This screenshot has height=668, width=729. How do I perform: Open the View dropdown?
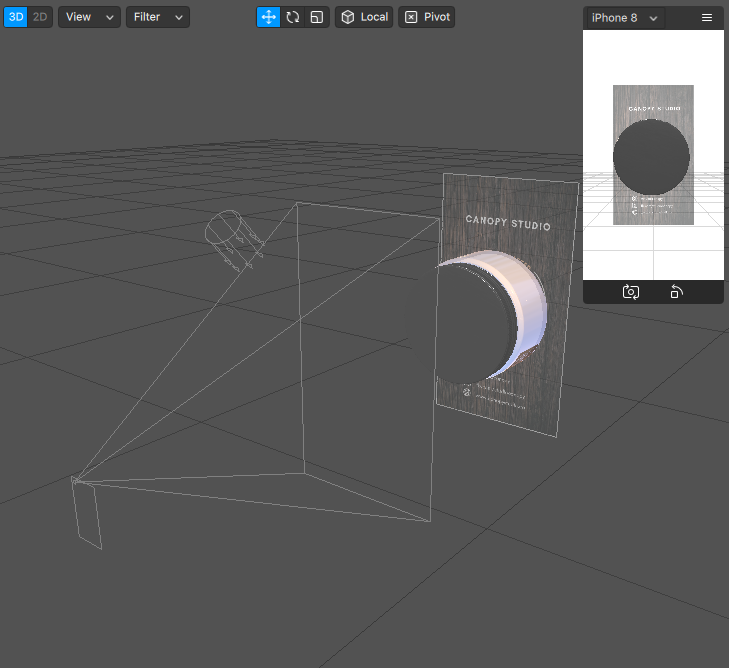tap(89, 17)
